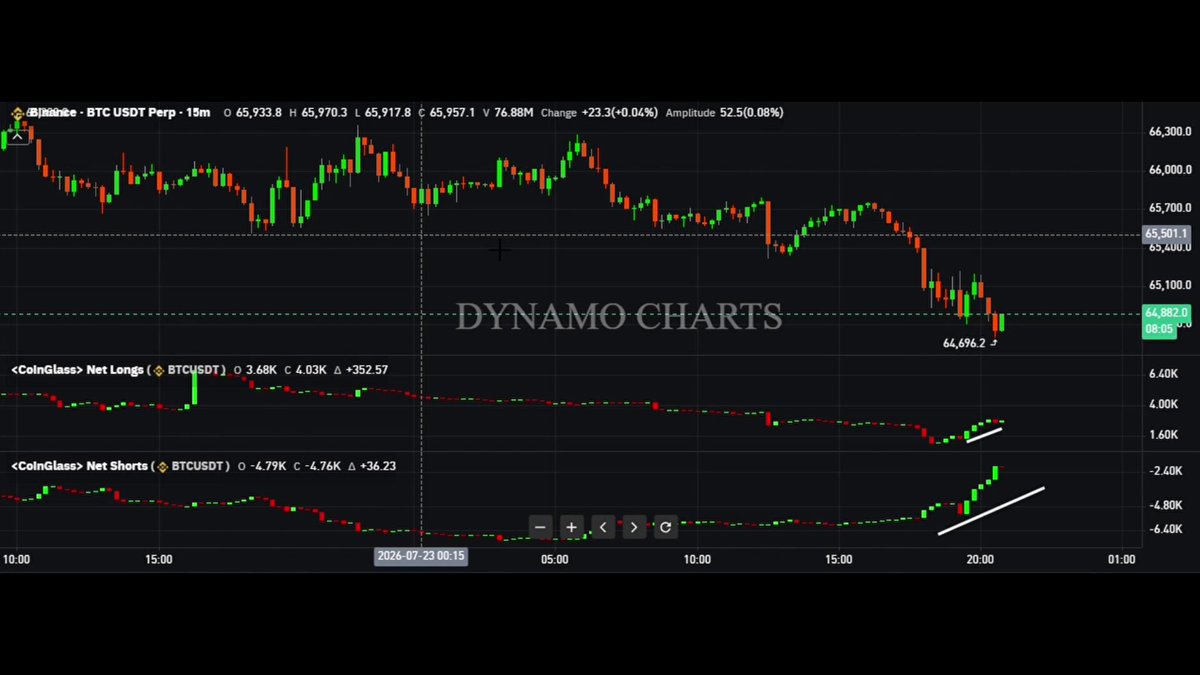This screenshot has width=1200, height=675.
Task: Zoom out the chart with the minus button
Action: click(x=541, y=527)
